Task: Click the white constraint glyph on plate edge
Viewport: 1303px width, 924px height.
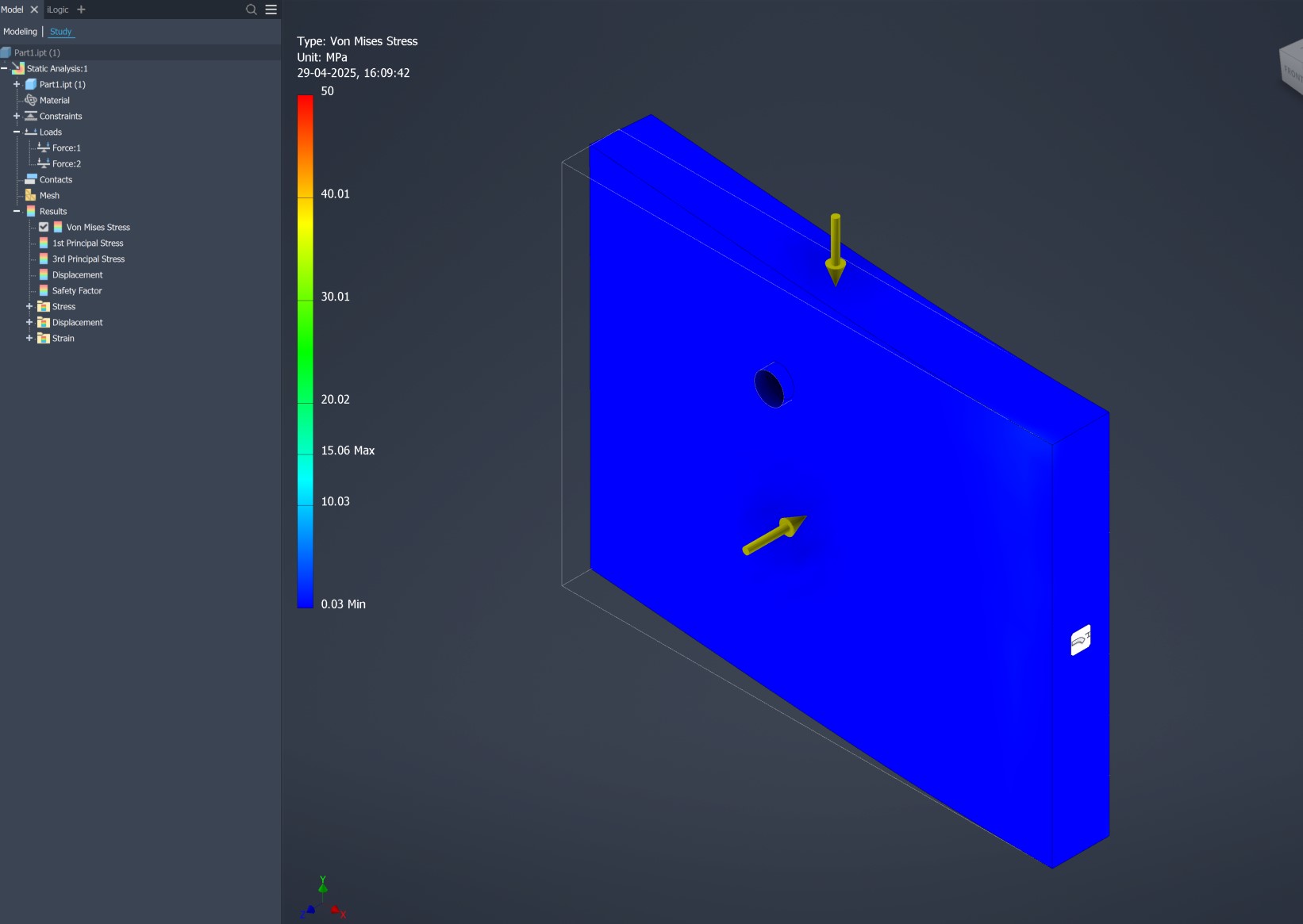Action: 1080,640
